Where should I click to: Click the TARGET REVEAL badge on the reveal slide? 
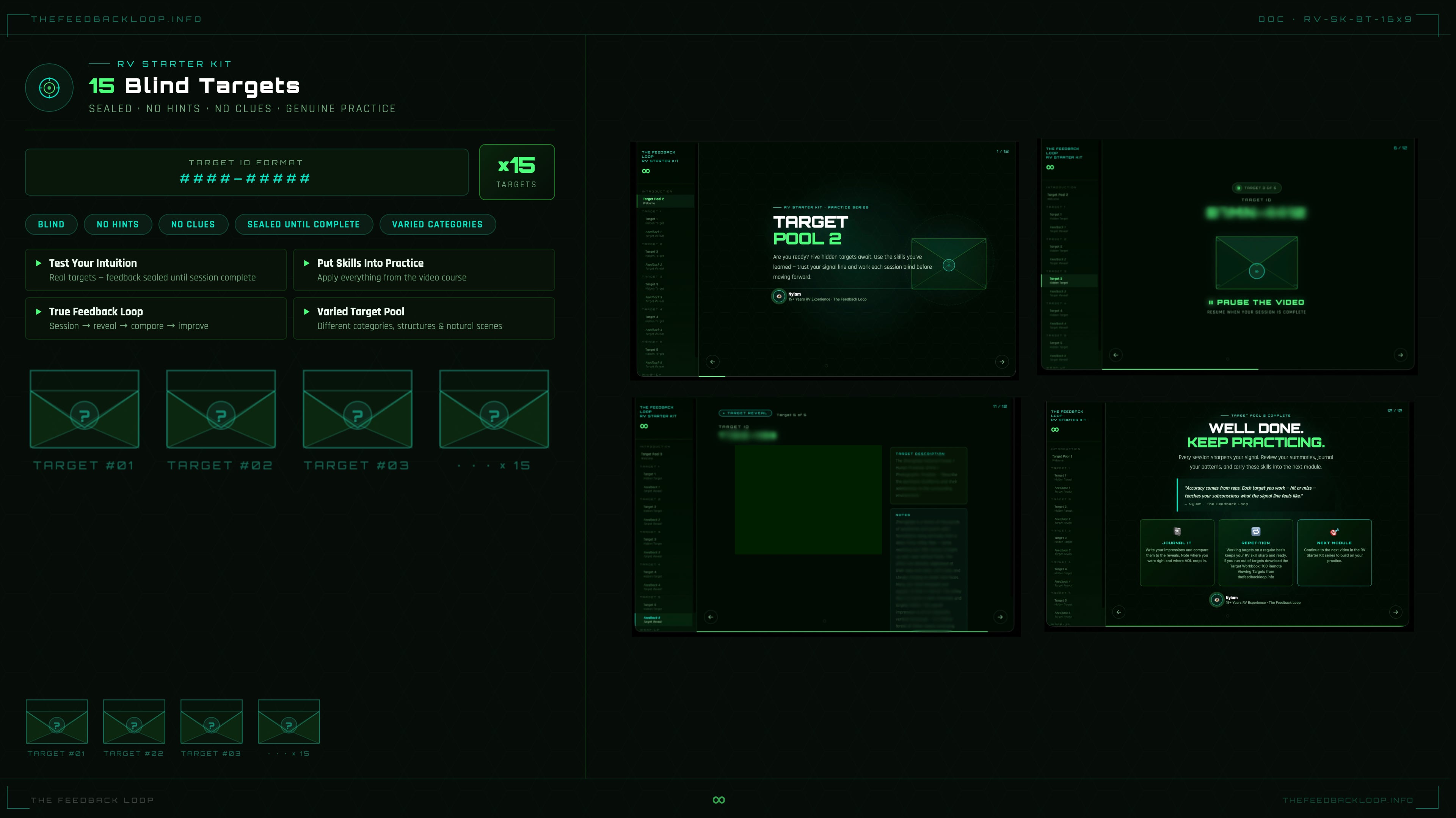(745, 413)
